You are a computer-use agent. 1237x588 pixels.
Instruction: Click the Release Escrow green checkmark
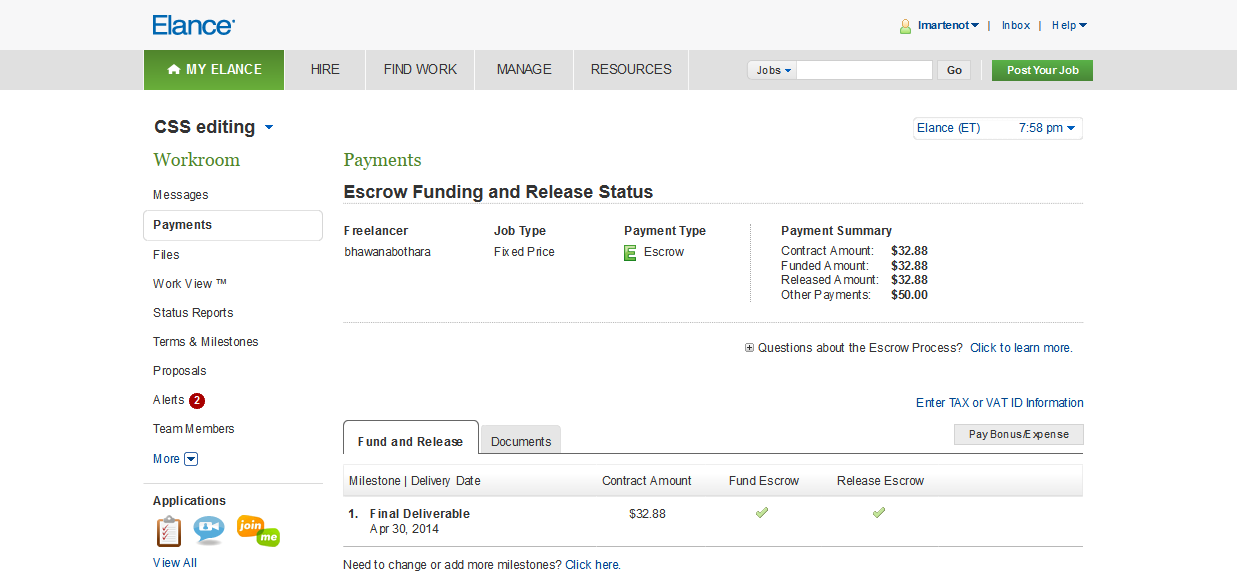point(879,513)
